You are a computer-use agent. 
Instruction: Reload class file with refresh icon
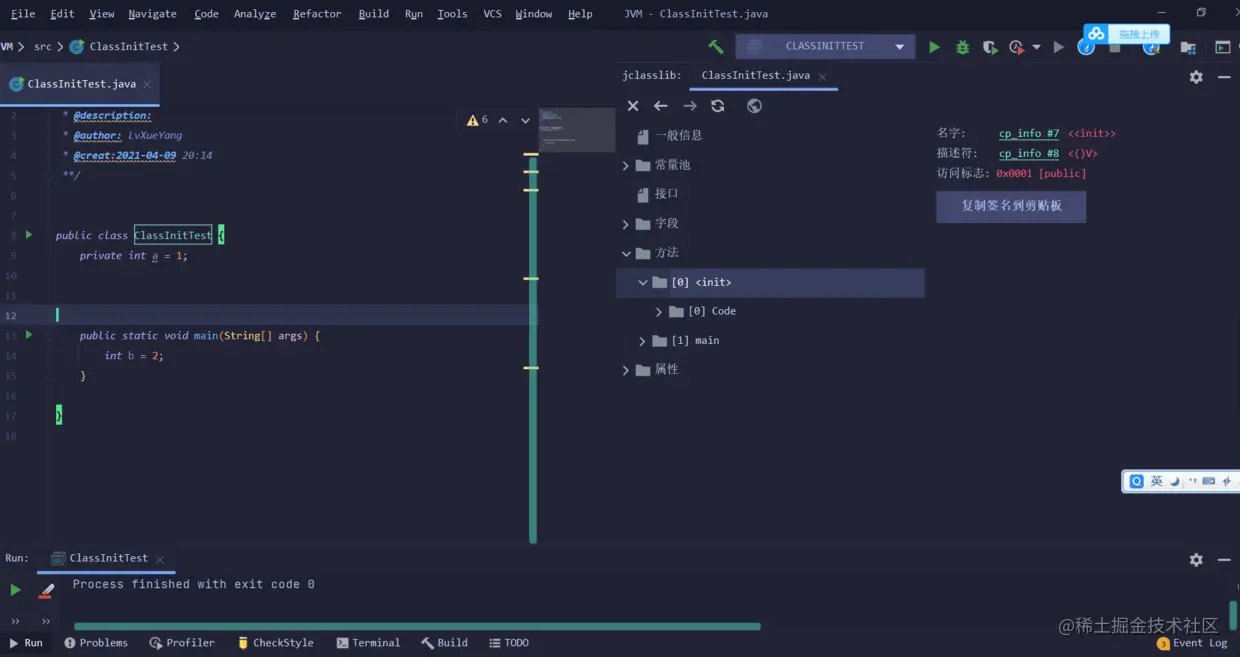[717, 106]
